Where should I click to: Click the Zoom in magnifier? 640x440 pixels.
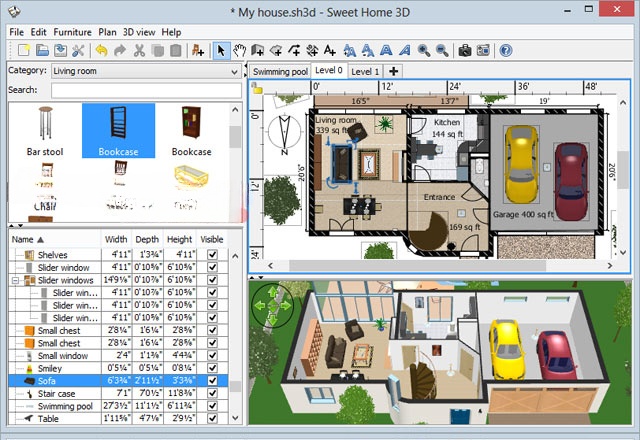pyautogui.click(x=424, y=51)
